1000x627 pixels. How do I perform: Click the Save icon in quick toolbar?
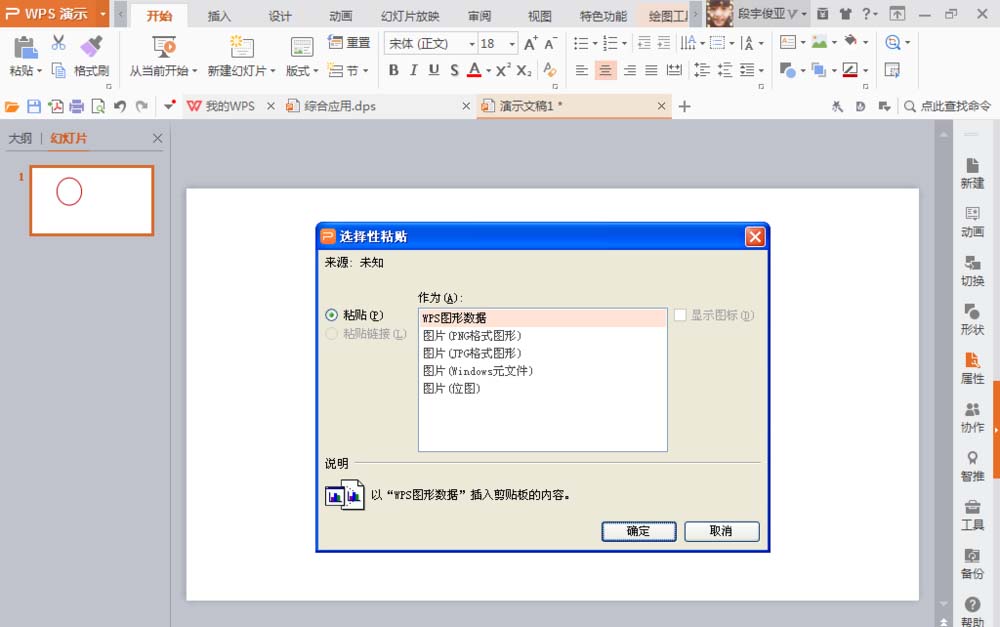[34, 107]
